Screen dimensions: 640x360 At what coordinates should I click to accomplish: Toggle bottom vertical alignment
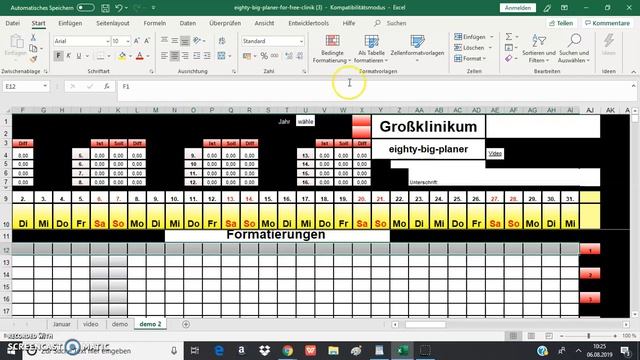click(x=185, y=41)
